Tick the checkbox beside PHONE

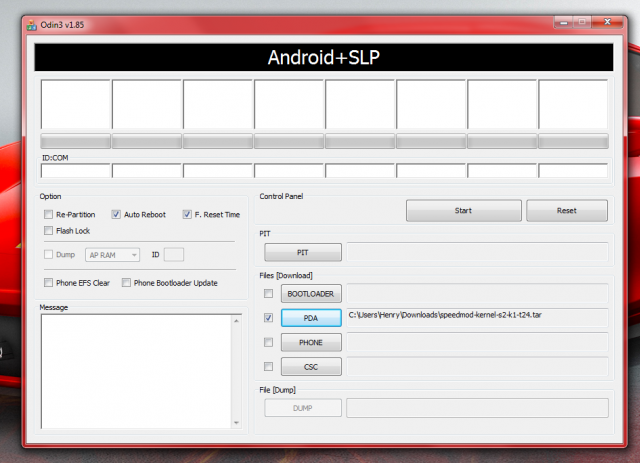pyautogui.click(x=269, y=342)
